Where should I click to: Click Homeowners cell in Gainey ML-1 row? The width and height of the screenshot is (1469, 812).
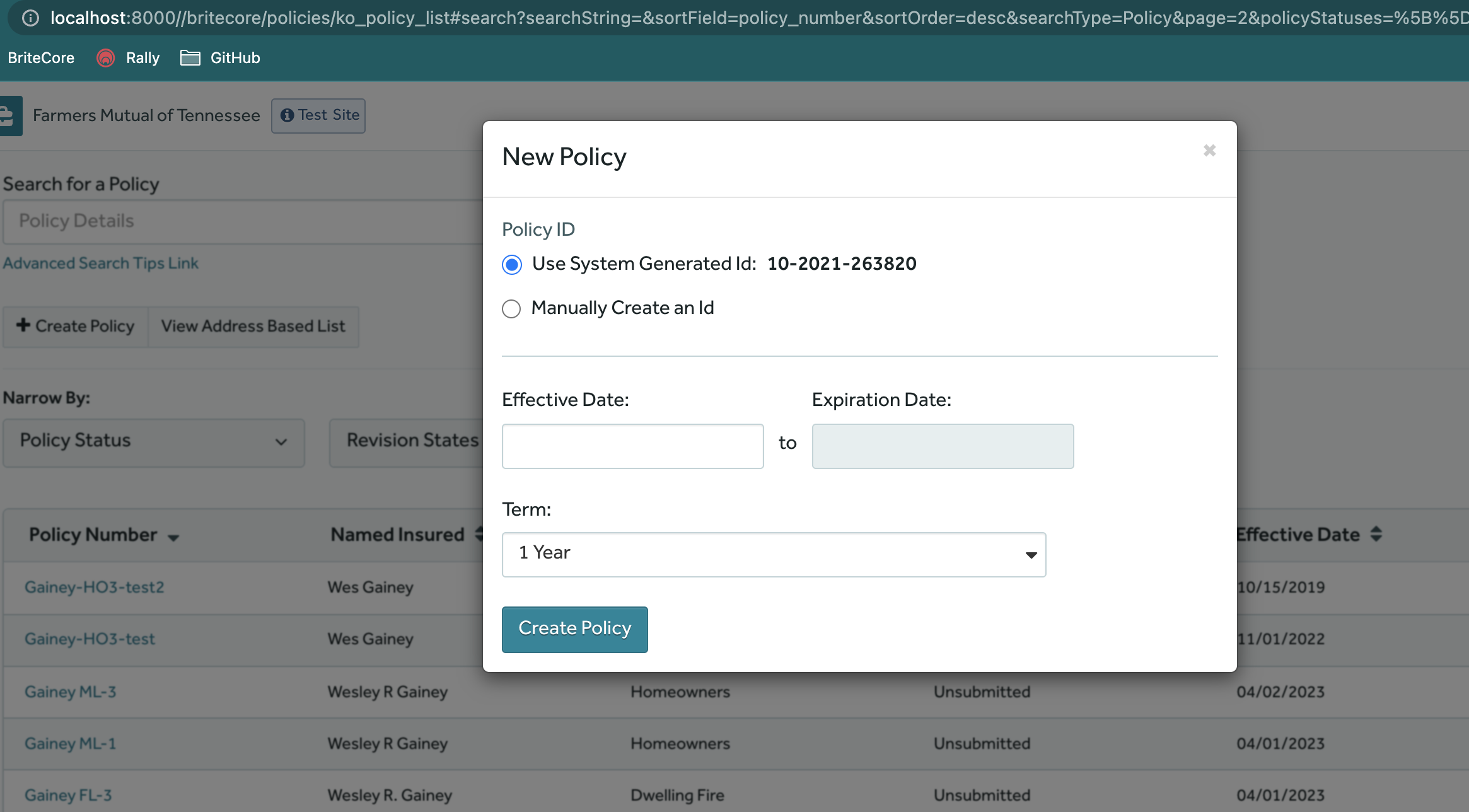pyautogui.click(x=680, y=743)
